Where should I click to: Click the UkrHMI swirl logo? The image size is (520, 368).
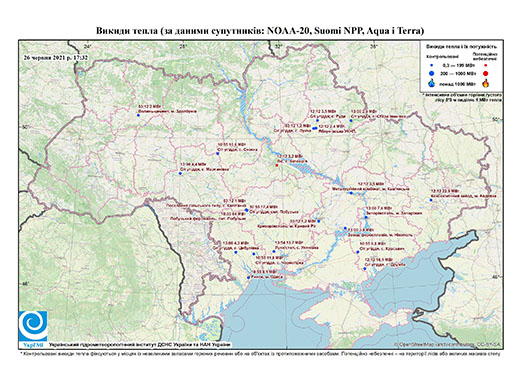(x=33, y=326)
